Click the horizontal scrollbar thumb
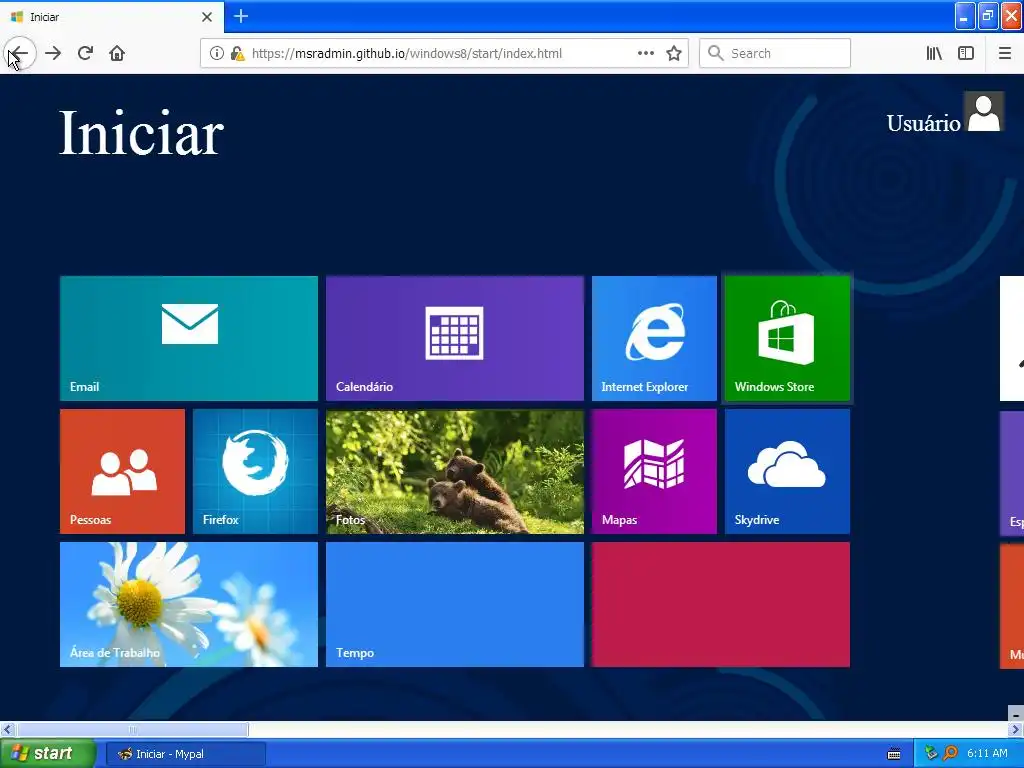 click(133, 729)
